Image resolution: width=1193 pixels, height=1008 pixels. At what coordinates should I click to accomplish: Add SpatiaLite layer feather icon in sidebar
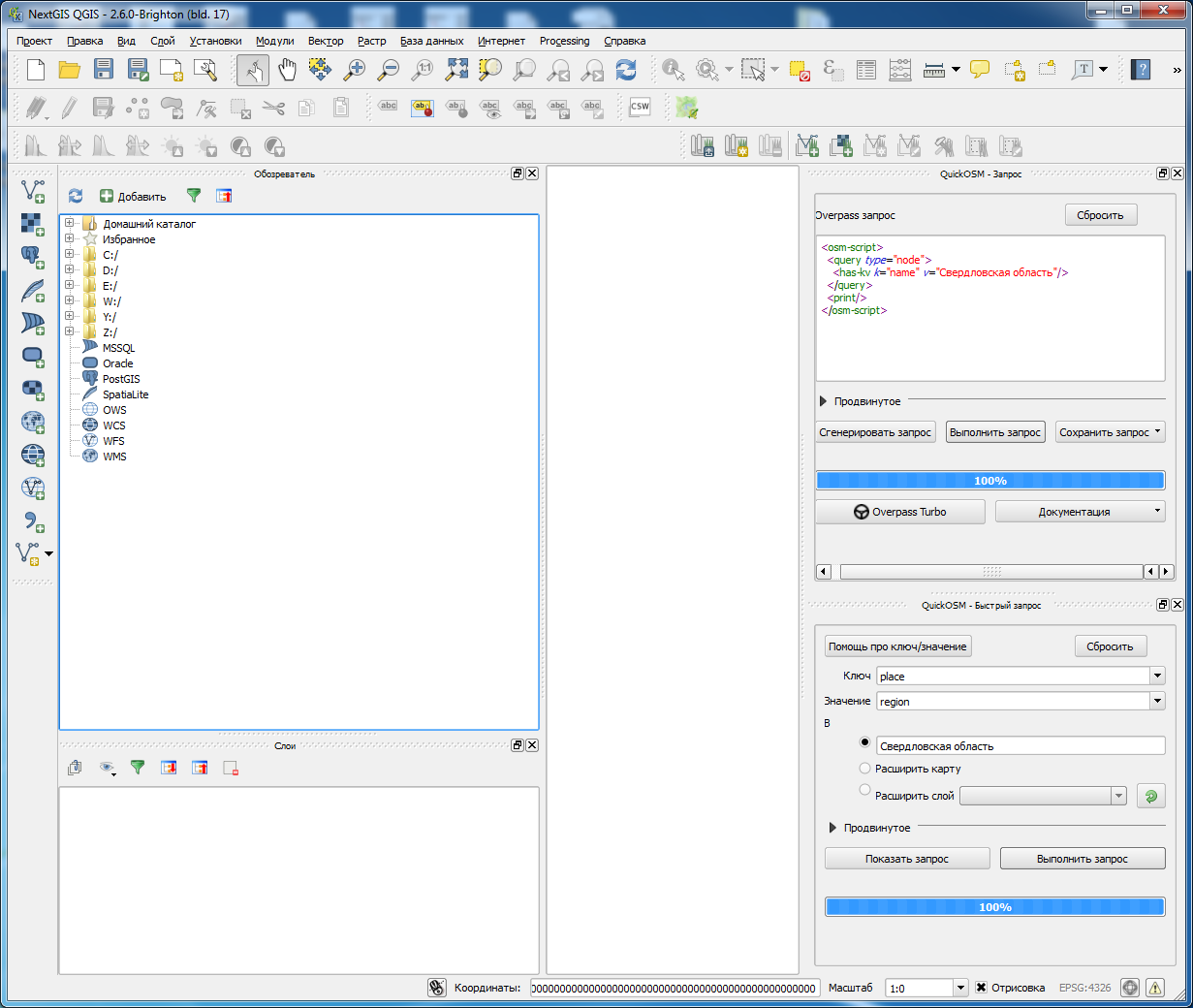click(33, 290)
